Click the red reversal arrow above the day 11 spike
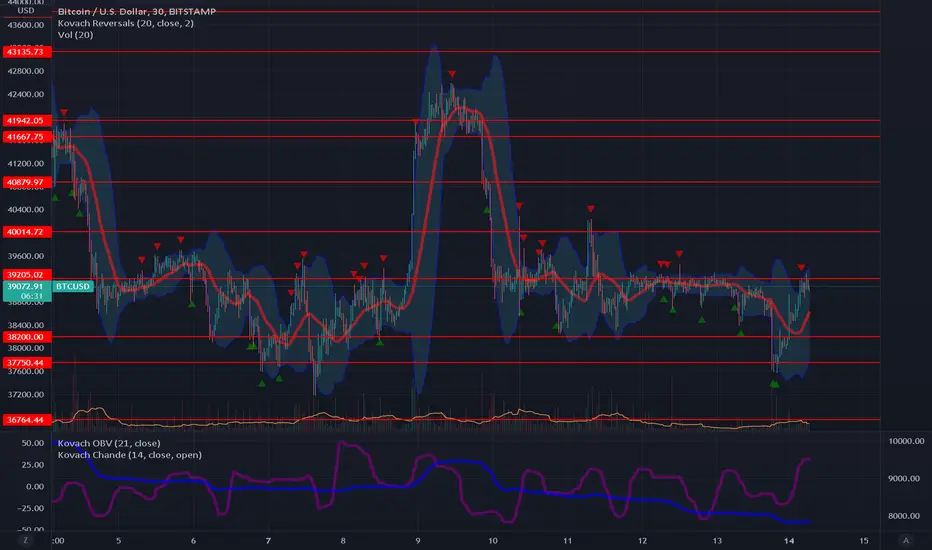The height and width of the screenshot is (550, 932). [591, 209]
